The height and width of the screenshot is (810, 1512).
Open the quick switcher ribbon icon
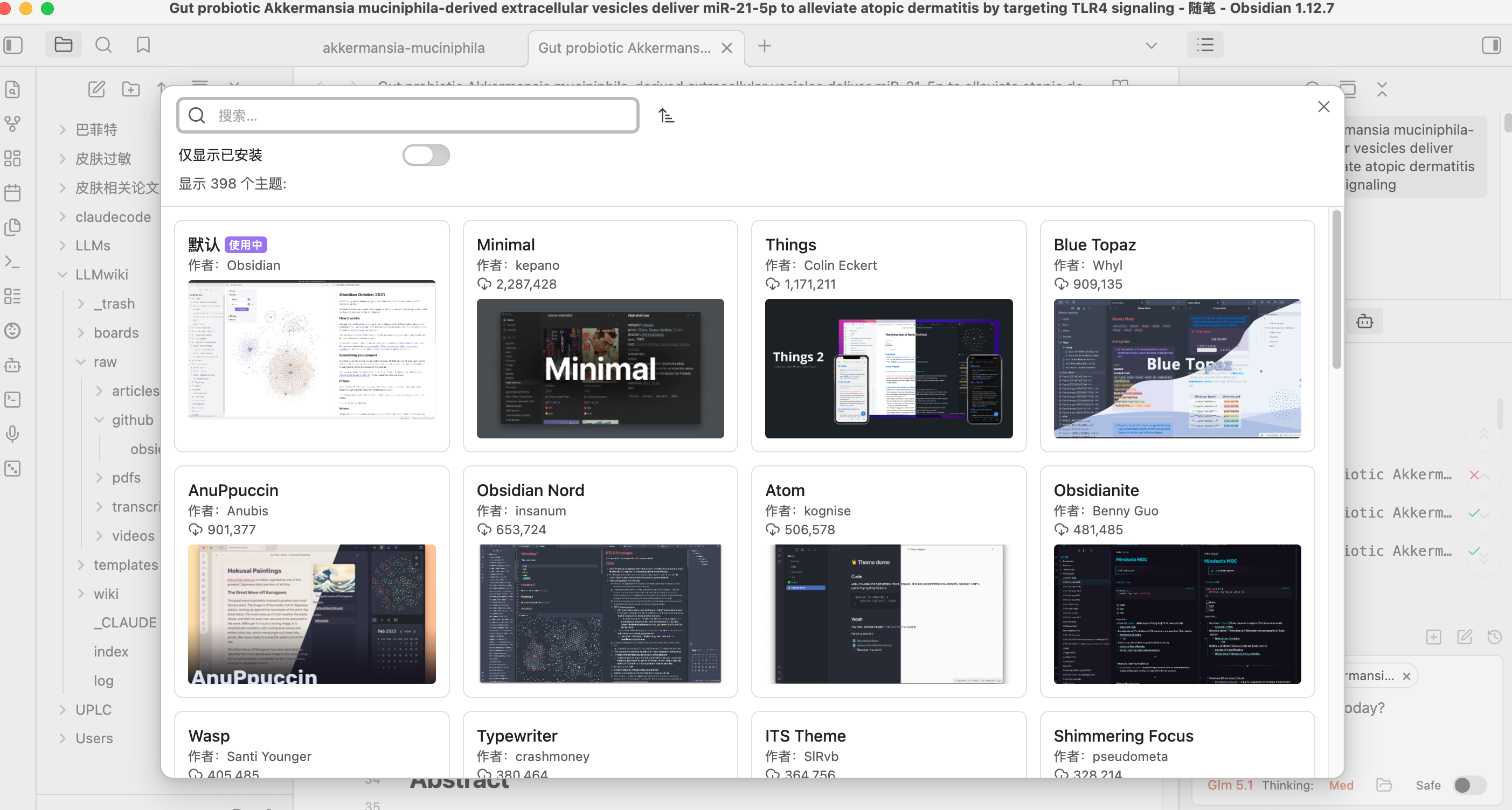point(12,90)
